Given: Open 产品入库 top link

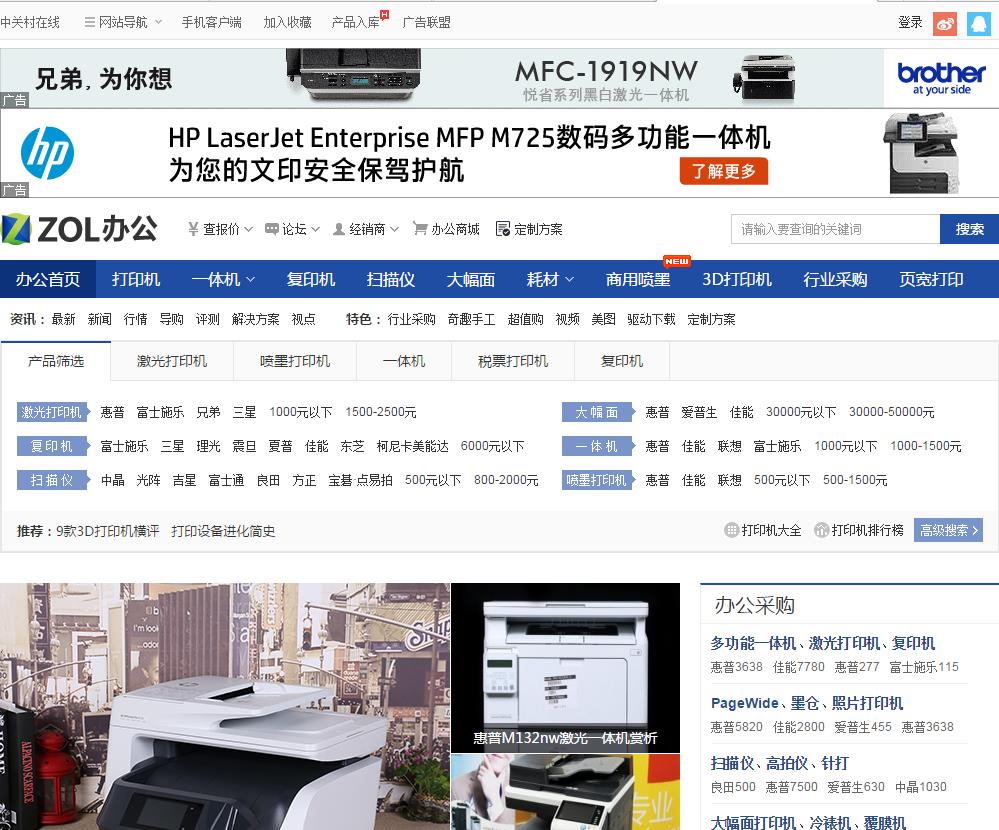Looking at the screenshot, I should click(356, 22).
